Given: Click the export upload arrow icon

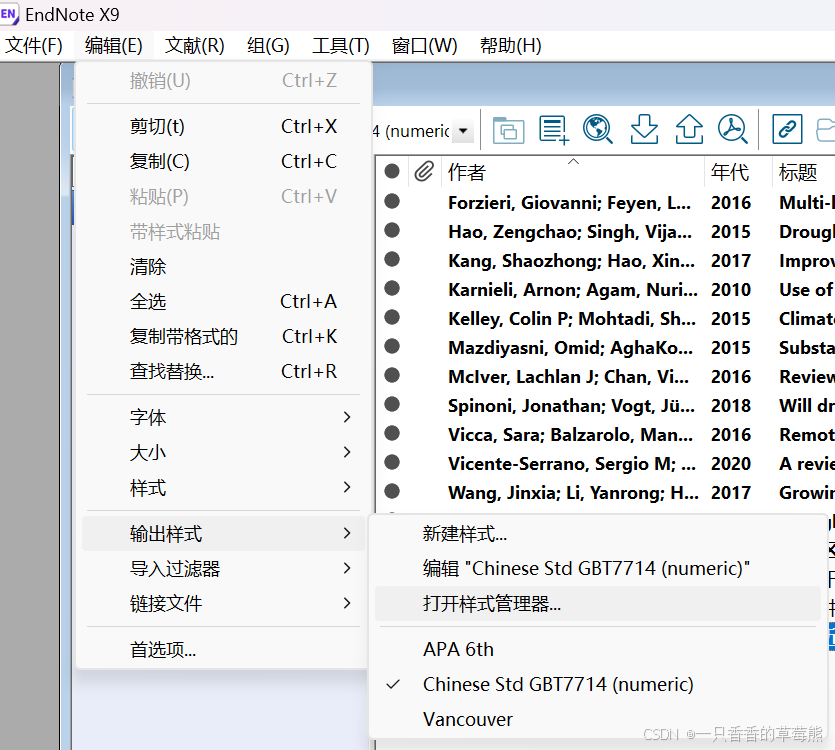Looking at the screenshot, I should click(x=689, y=129).
